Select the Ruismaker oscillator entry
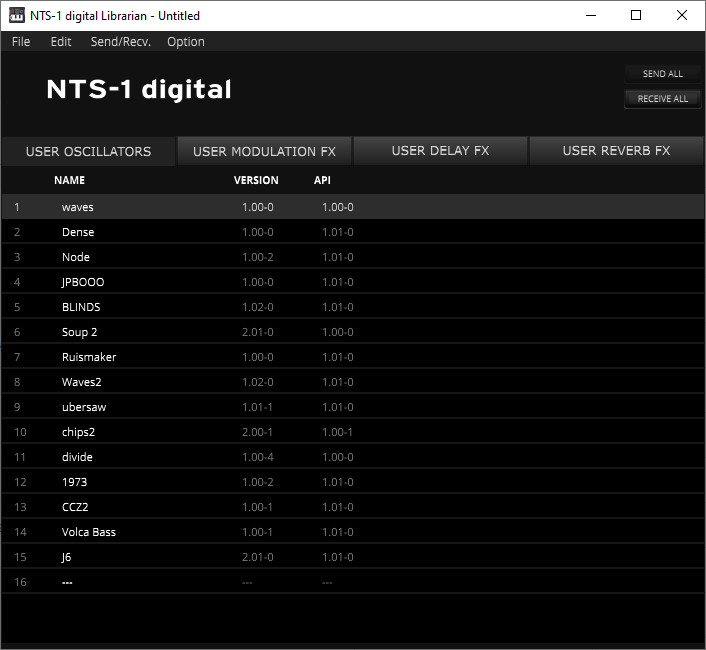The image size is (706, 650). tap(353, 357)
